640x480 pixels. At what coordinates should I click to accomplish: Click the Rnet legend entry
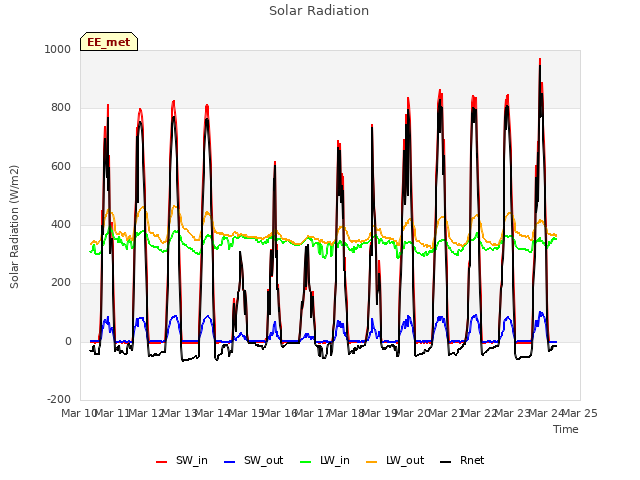coord(462,460)
